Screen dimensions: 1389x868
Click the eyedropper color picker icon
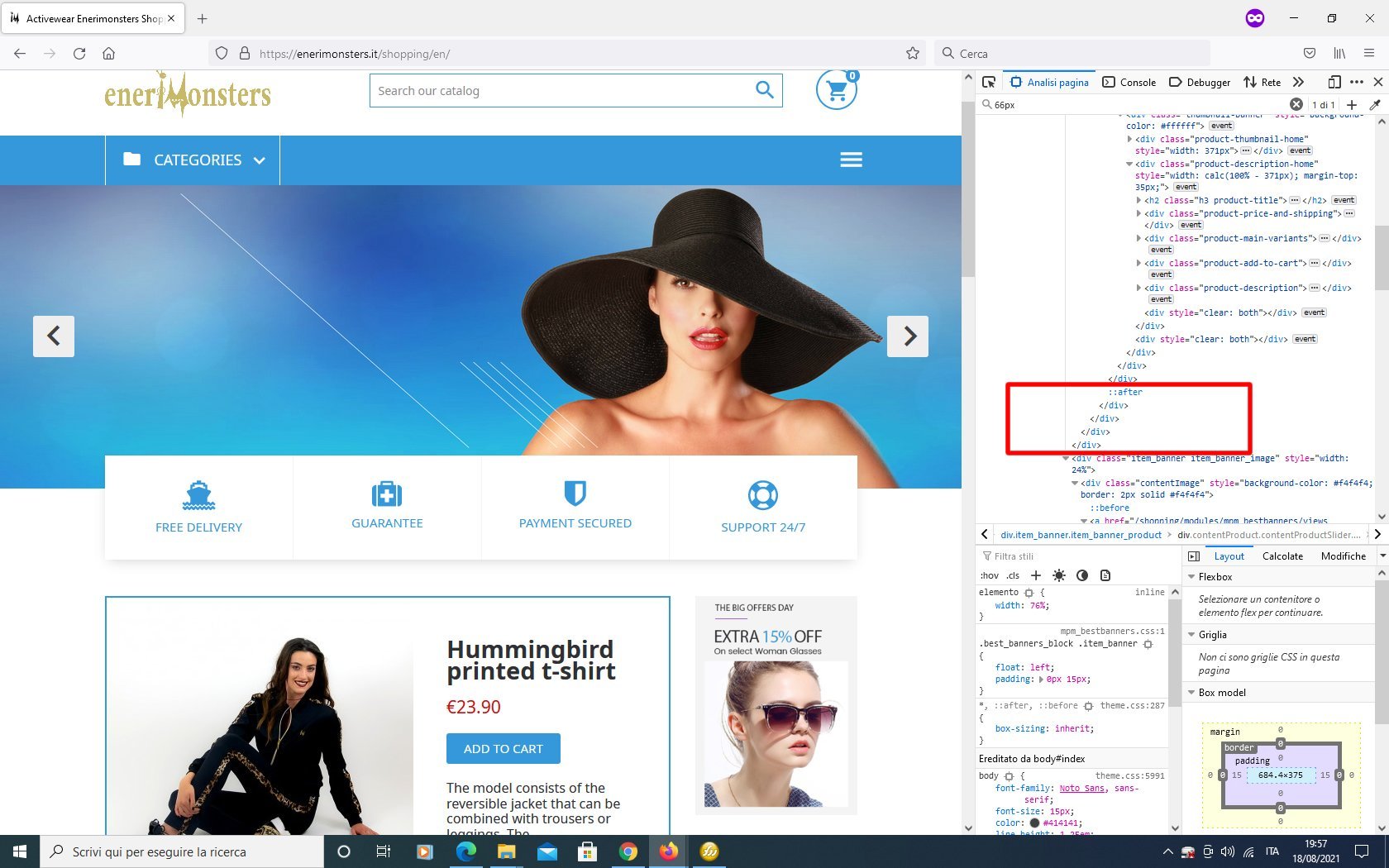tap(1375, 105)
